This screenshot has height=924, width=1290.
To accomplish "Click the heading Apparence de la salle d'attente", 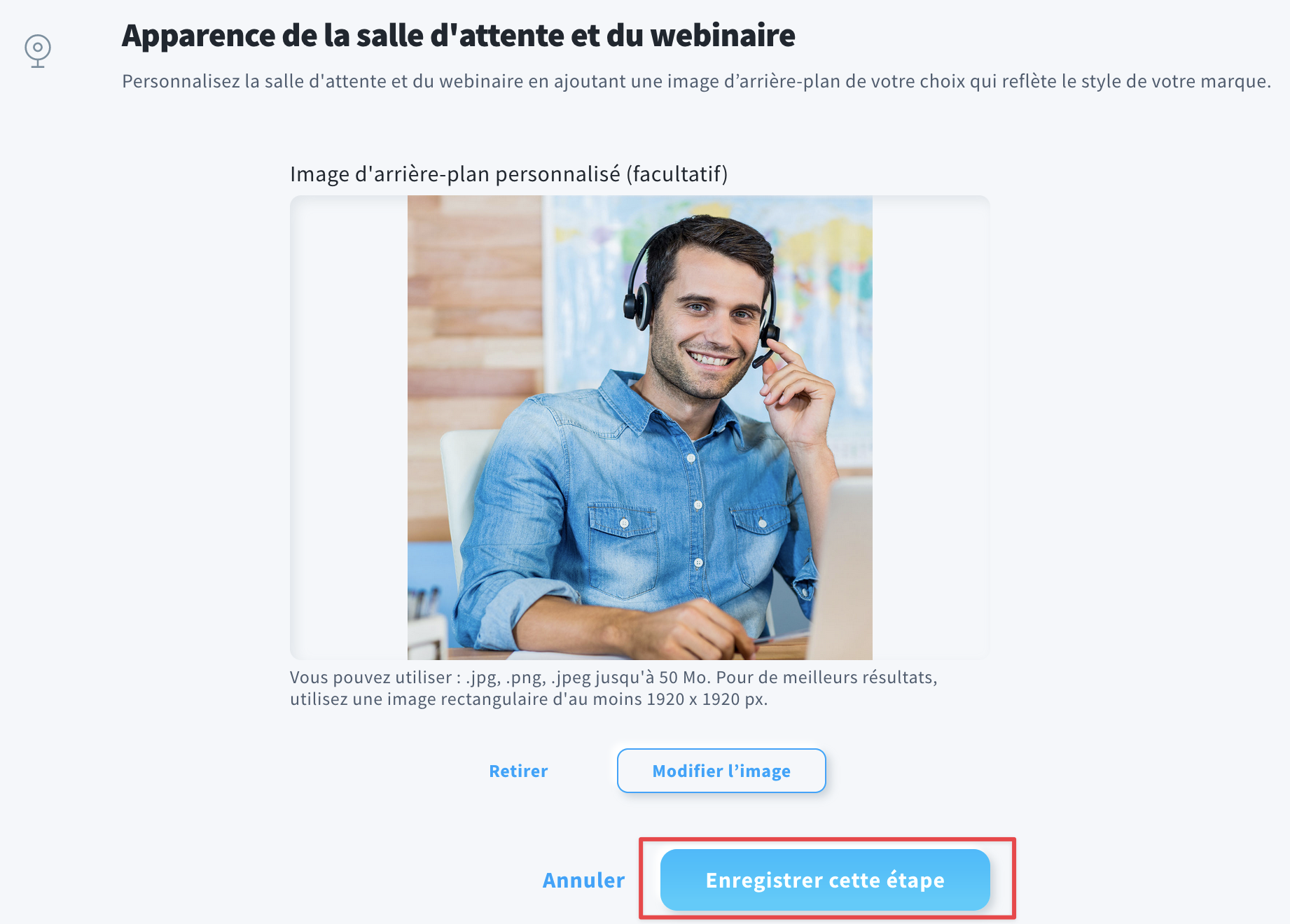I will [459, 36].
